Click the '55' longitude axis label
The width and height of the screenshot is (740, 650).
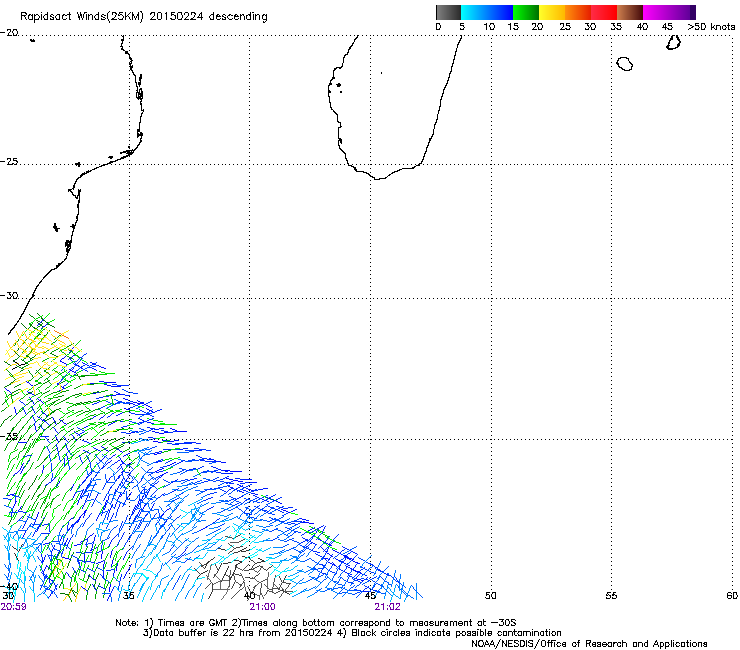(611, 596)
